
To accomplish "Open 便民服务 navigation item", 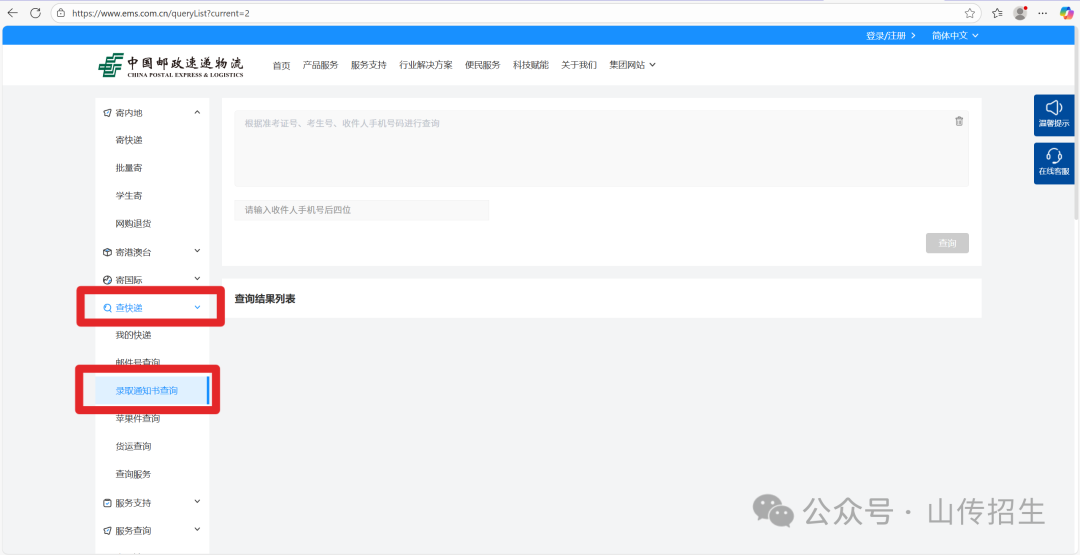I will tap(483, 65).
